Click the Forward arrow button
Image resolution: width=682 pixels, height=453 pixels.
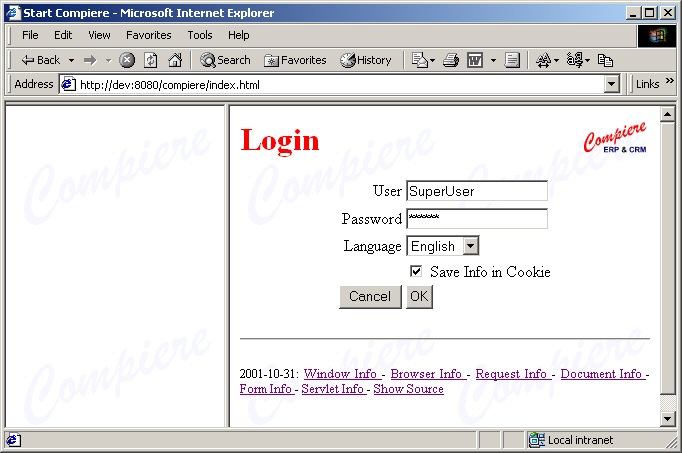click(x=90, y=60)
